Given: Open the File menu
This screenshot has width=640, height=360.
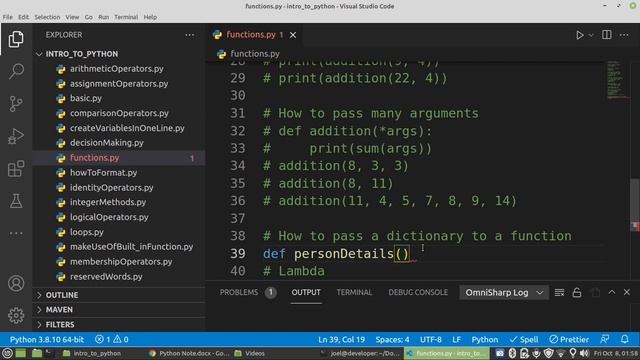Looking at the screenshot, I should (7, 17).
